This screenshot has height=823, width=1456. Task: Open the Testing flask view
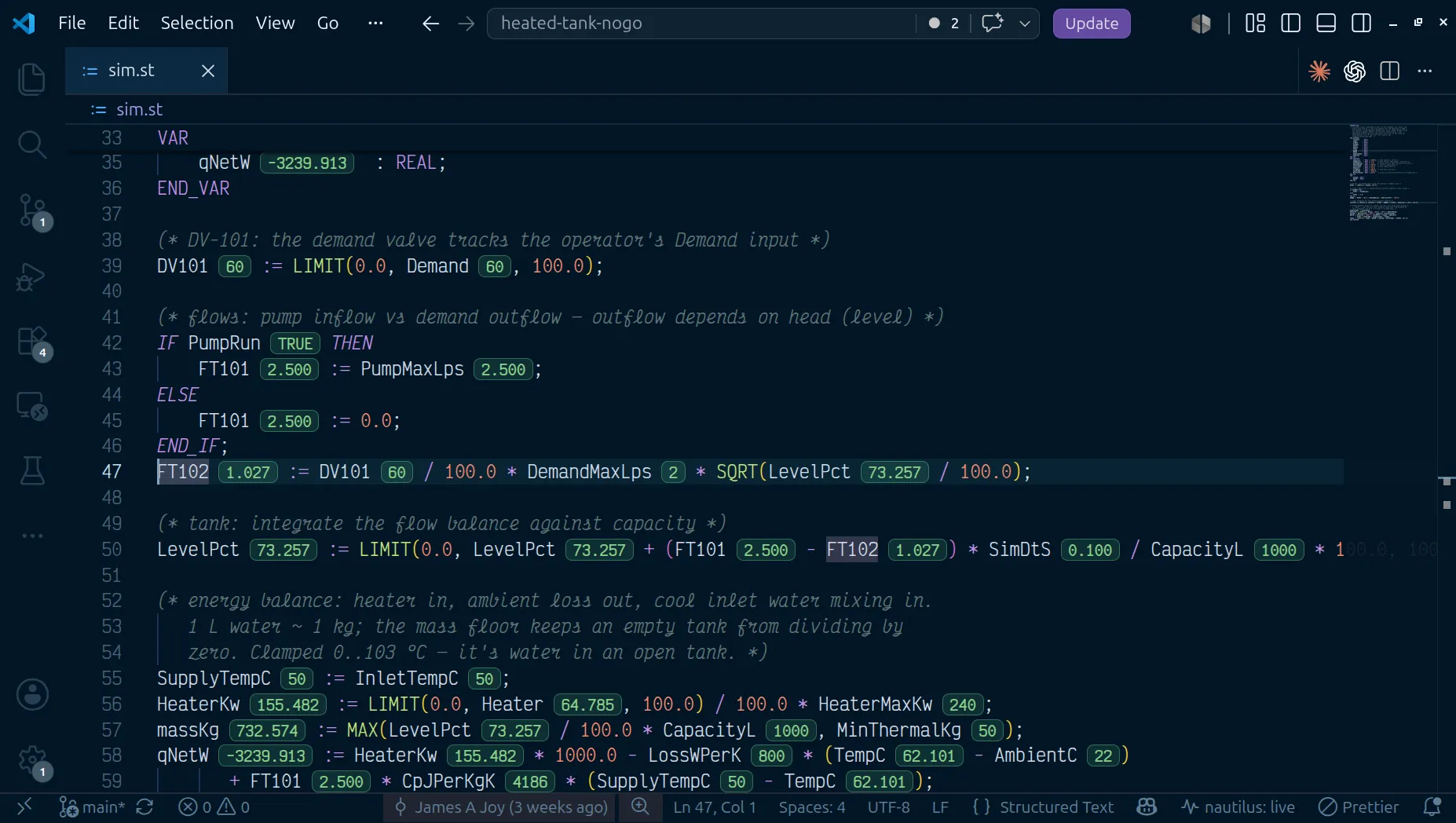pyautogui.click(x=32, y=471)
